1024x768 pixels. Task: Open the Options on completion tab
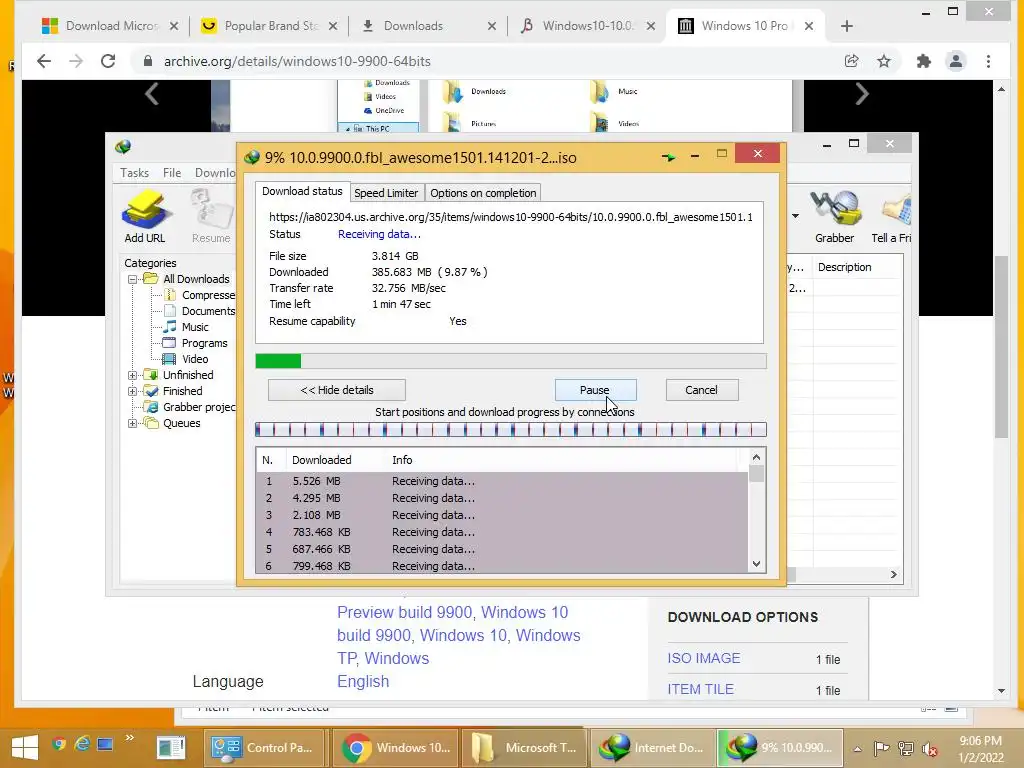click(483, 193)
